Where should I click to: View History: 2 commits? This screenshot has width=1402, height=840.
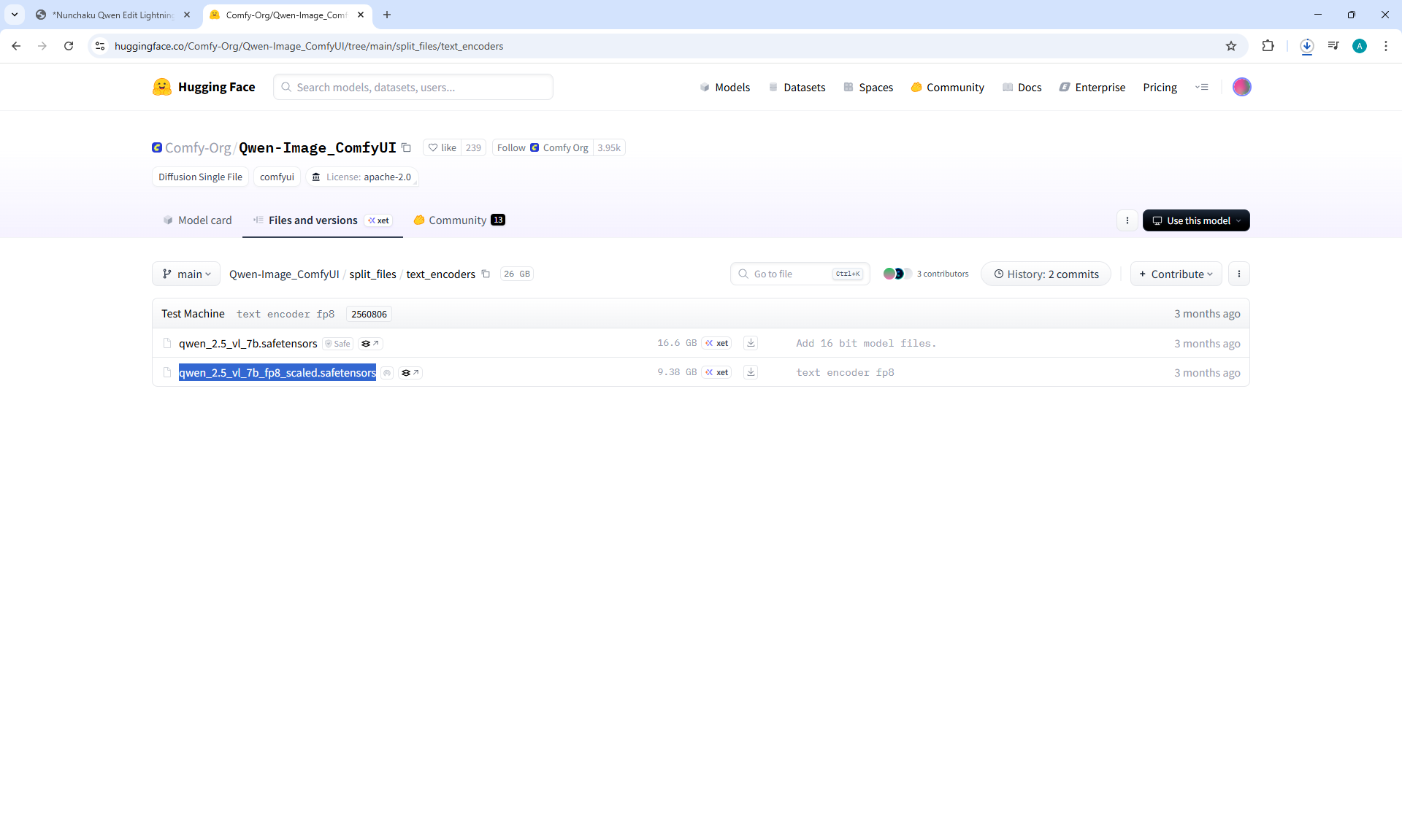point(1046,274)
